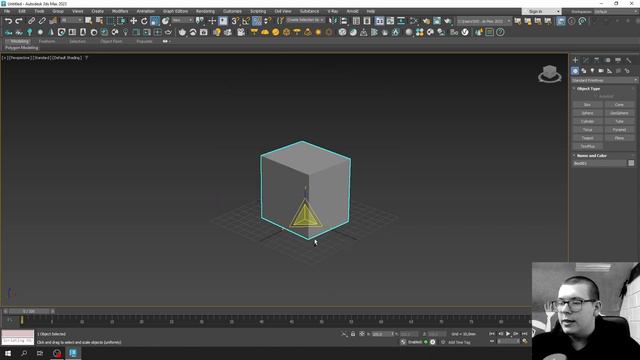Toggle the 3D Snaps icon
The height and width of the screenshot is (360, 640).
(235, 21)
